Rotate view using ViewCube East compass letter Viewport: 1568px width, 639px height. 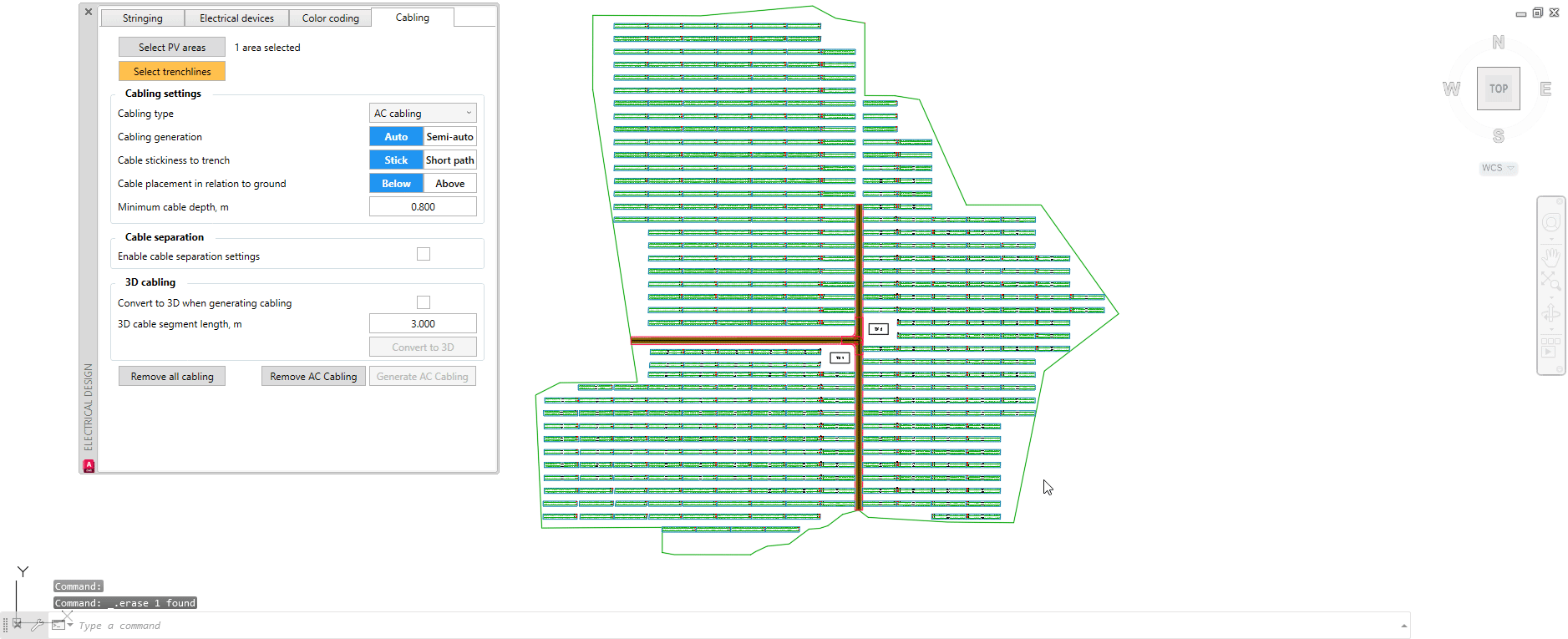(1545, 89)
